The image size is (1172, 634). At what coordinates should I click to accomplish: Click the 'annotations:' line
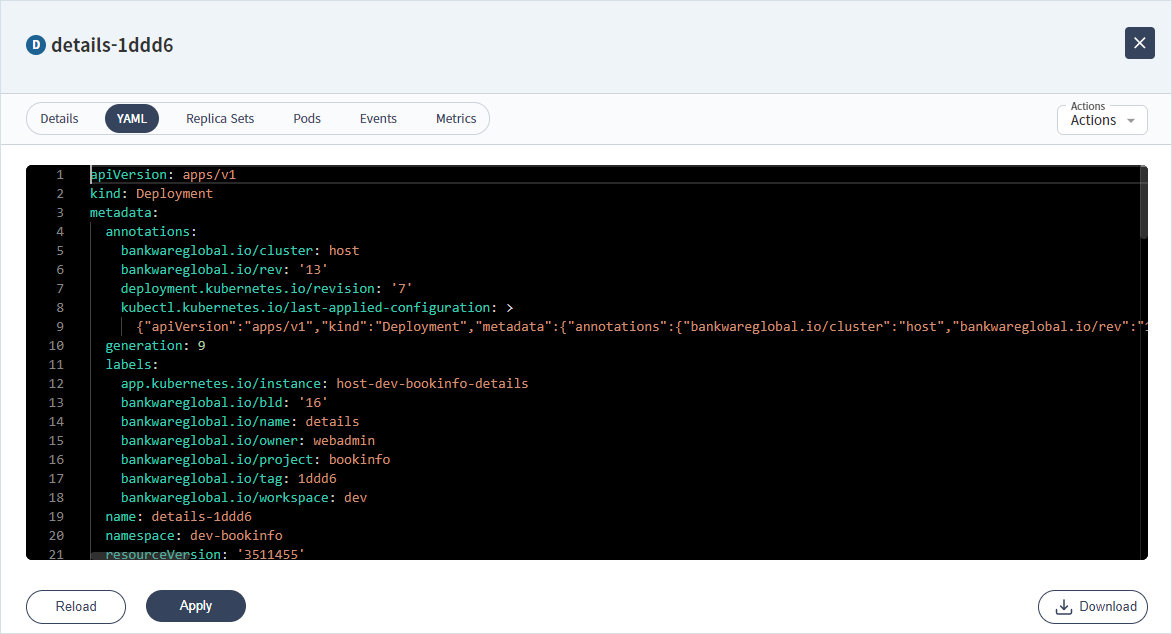[151, 232]
